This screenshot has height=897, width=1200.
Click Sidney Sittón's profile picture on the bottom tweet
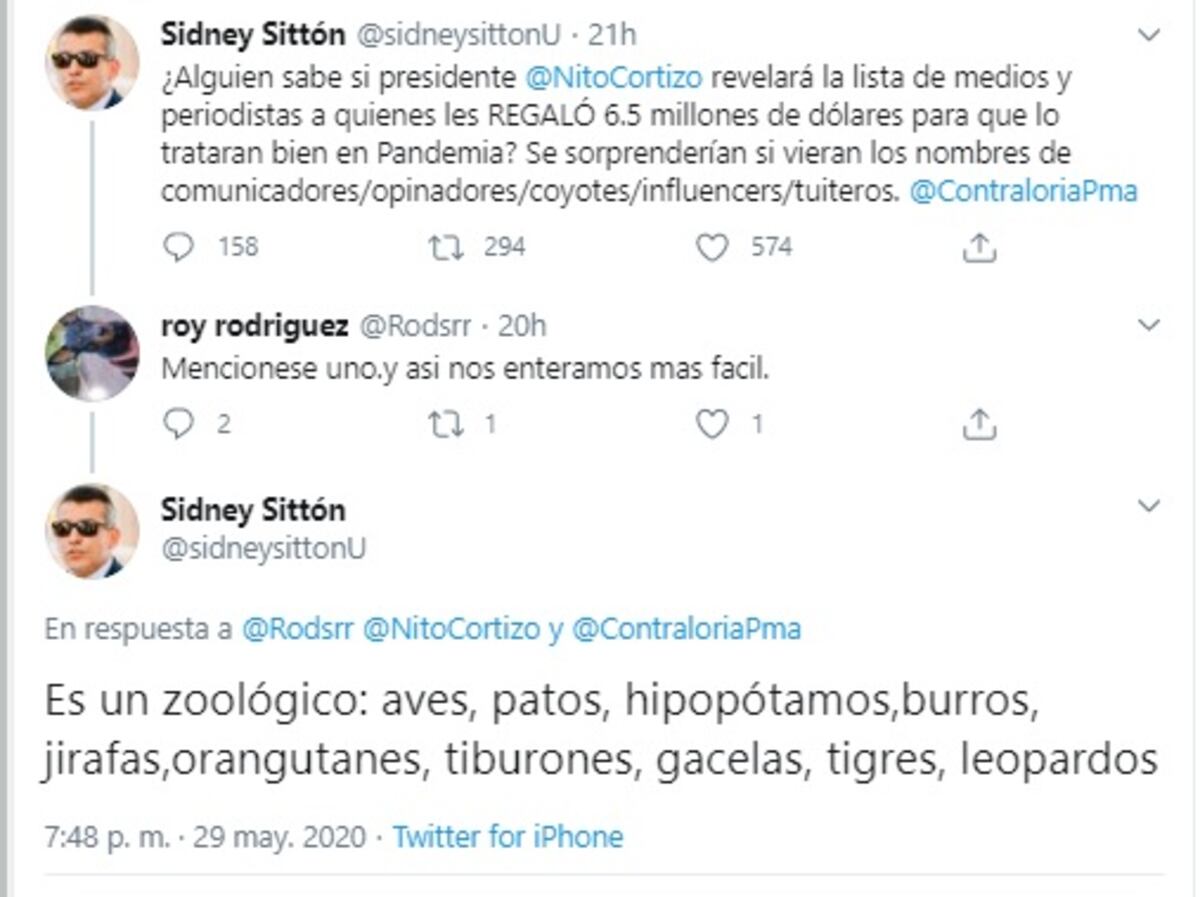click(90, 528)
